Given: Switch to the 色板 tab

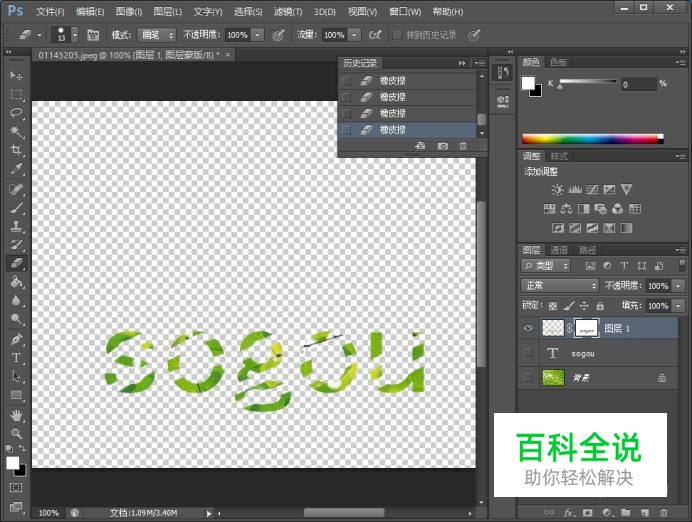Looking at the screenshot, I should tap(559, 62).
